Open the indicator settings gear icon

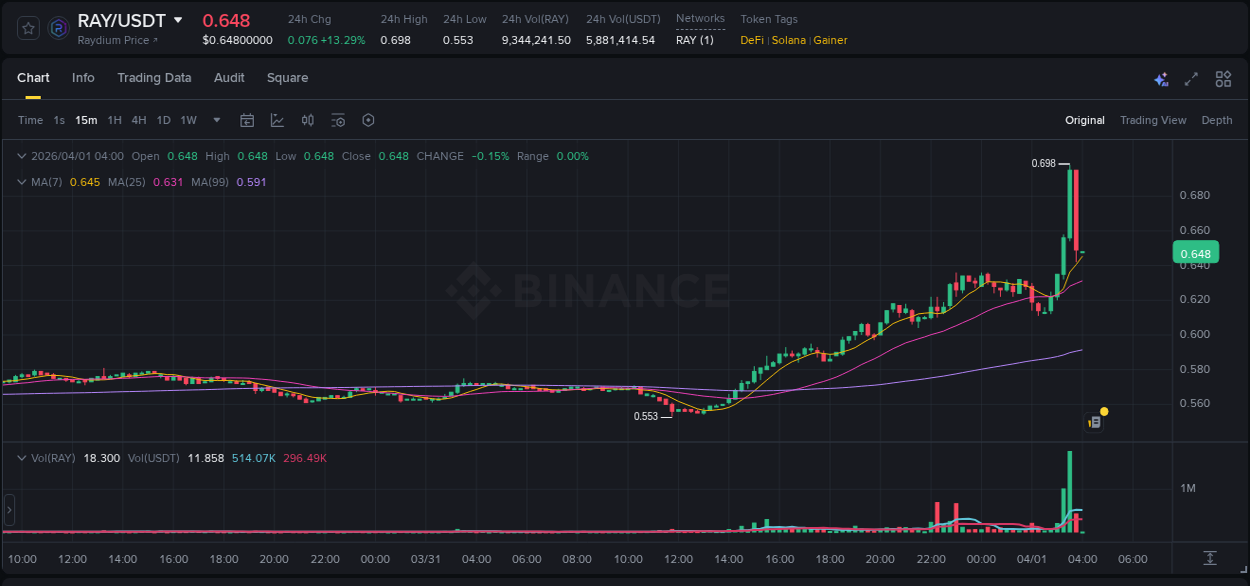point(337,120)
